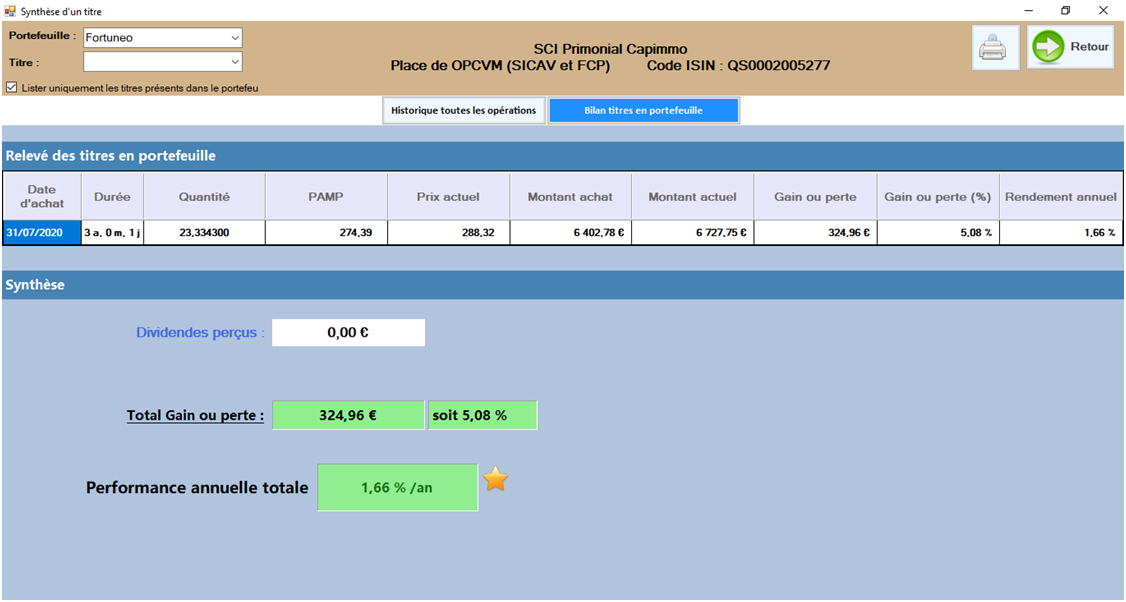Open the Portefeuille dropdown showing Fortuneo

(x=163, y=37)
